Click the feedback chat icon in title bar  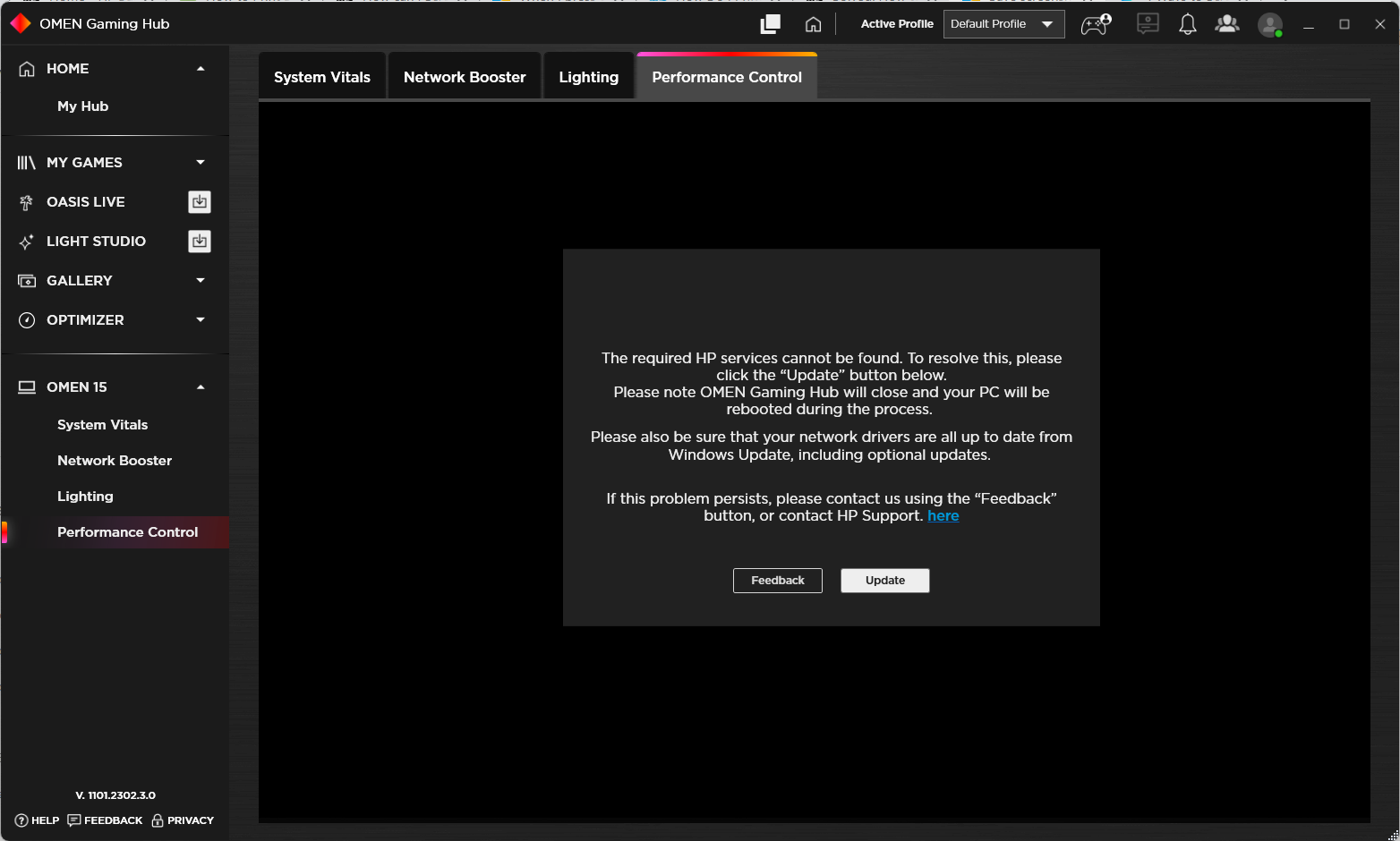coord(1148,25)
